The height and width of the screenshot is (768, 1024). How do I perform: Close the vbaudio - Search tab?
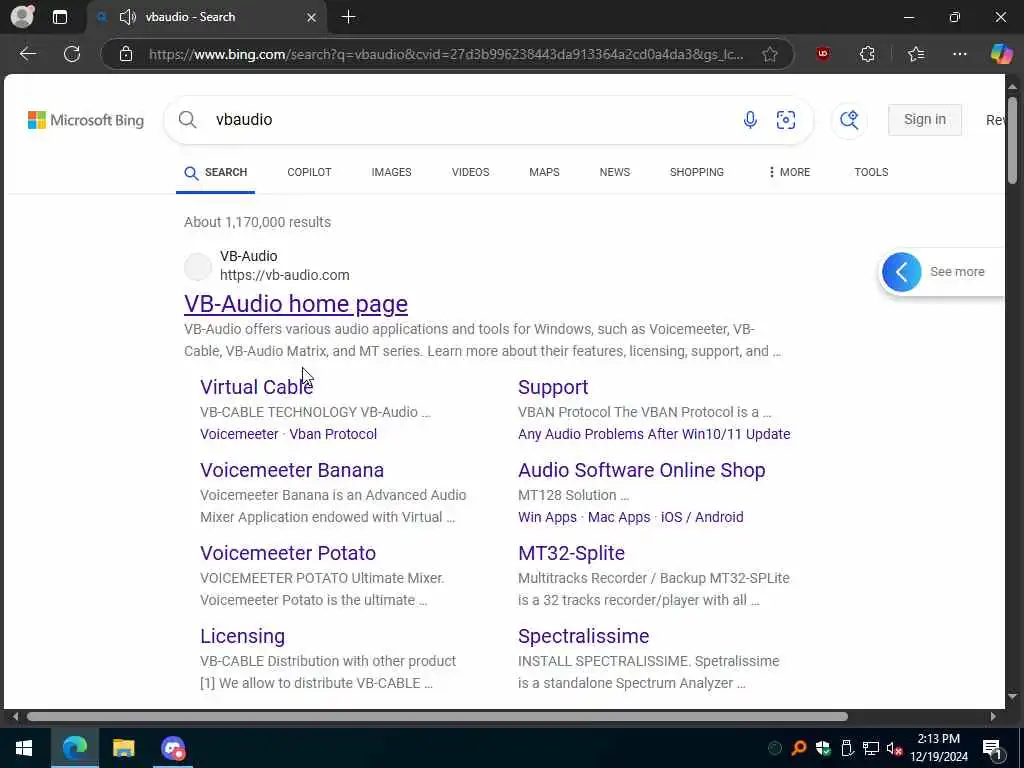coord(312,17)
